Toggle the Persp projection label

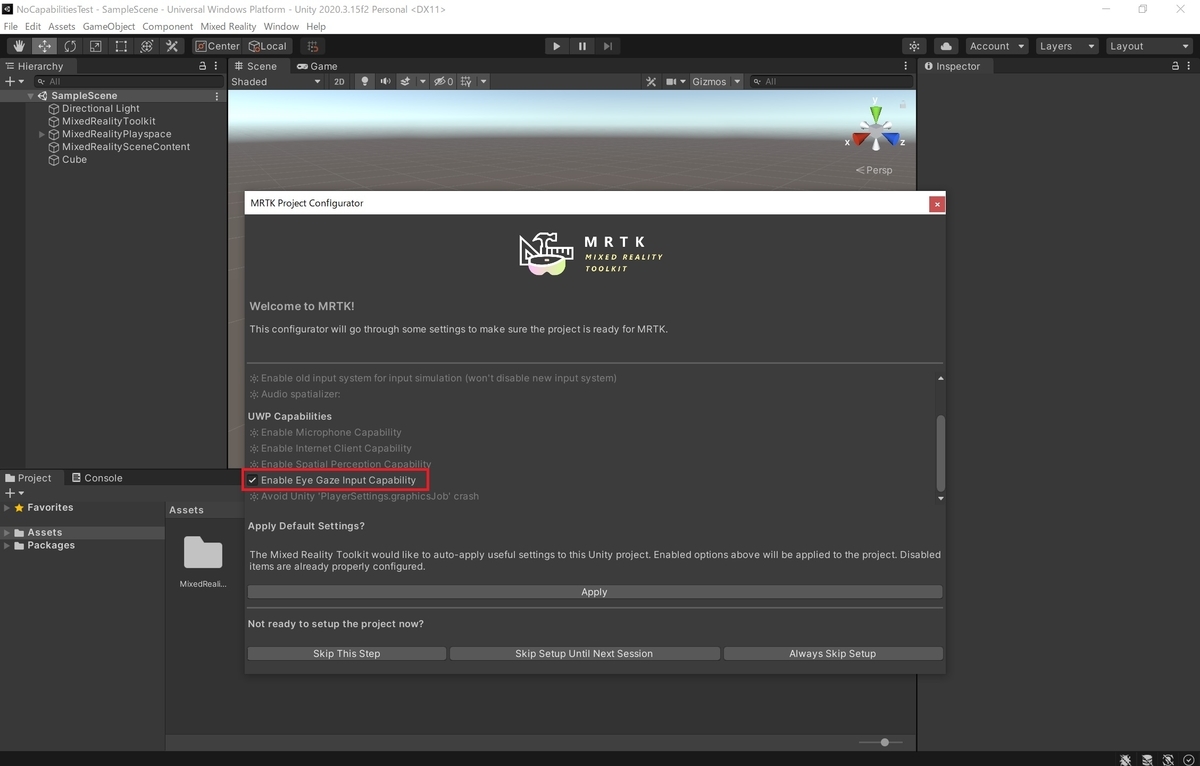click(x=874, y=170)
